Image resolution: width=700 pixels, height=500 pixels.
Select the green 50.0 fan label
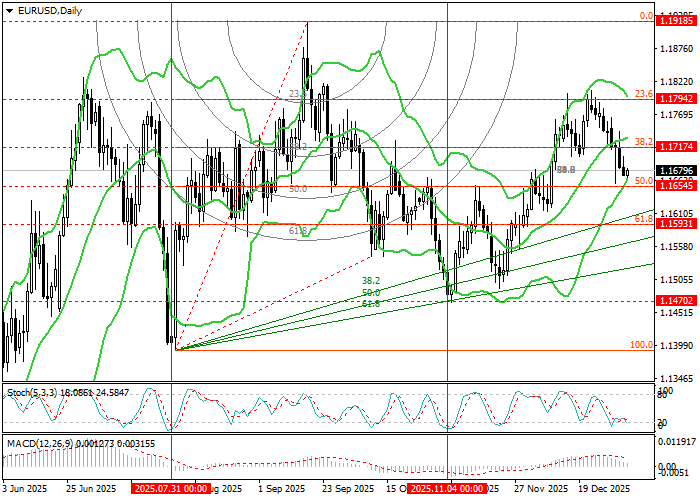point(371,292)
